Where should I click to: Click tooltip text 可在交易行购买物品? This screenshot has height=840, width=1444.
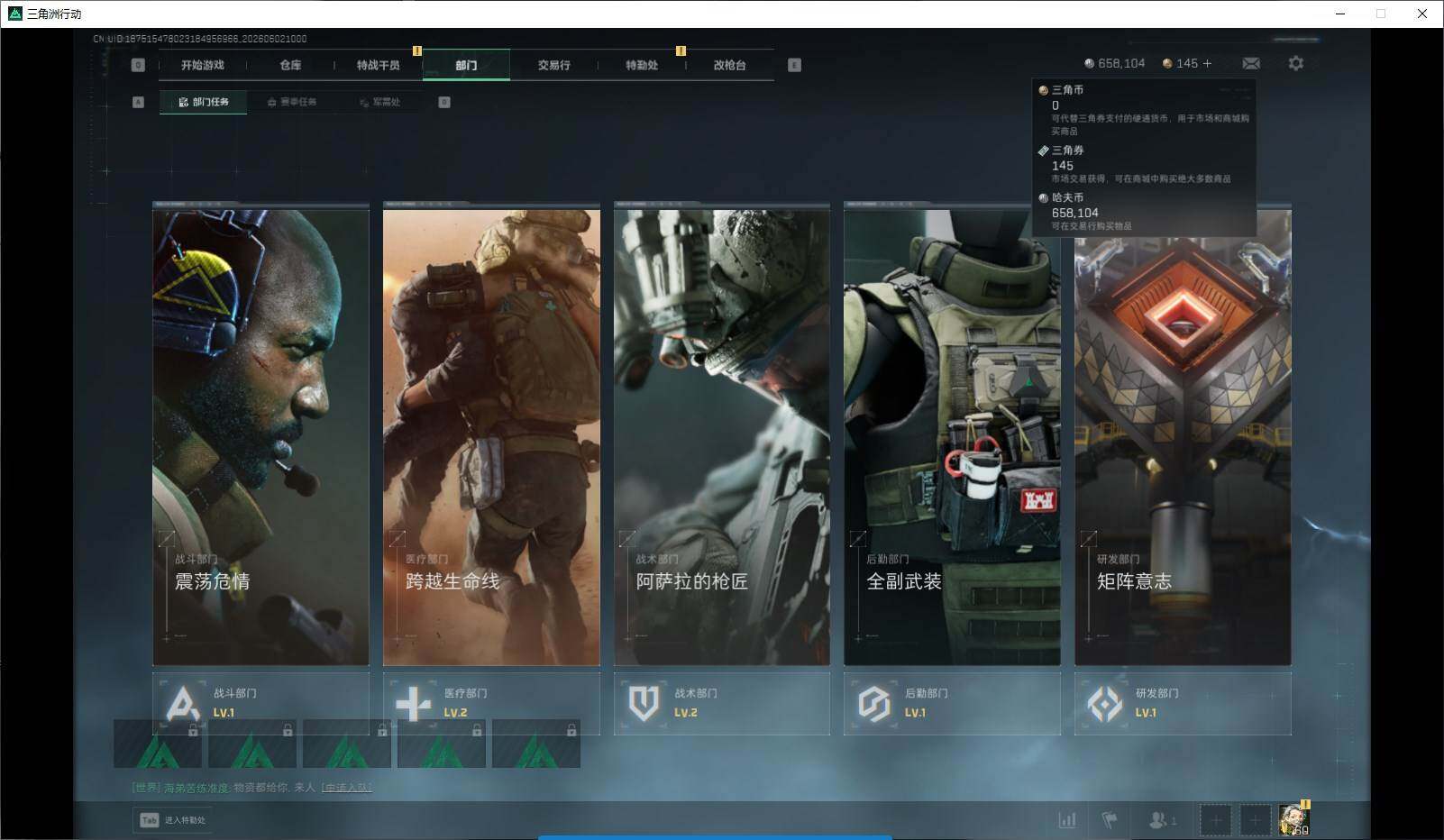(1092, 226)
